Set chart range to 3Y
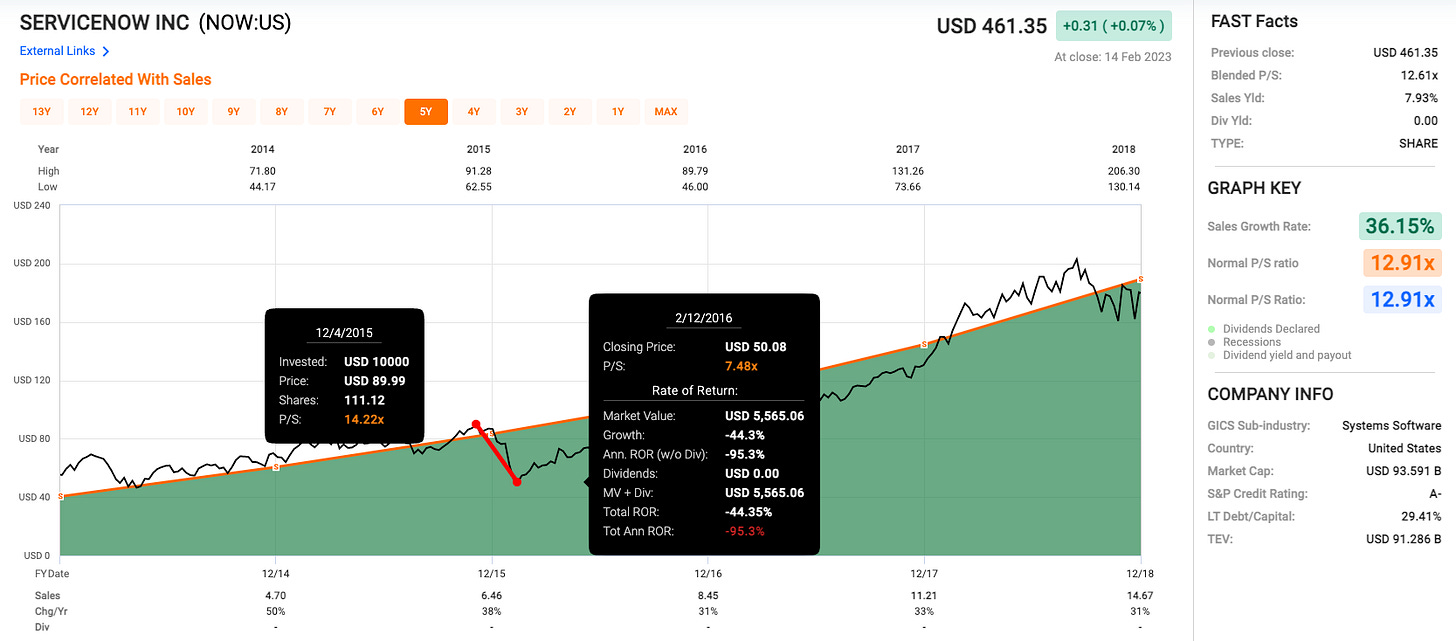1456x641 pixels. click(521, 112)
